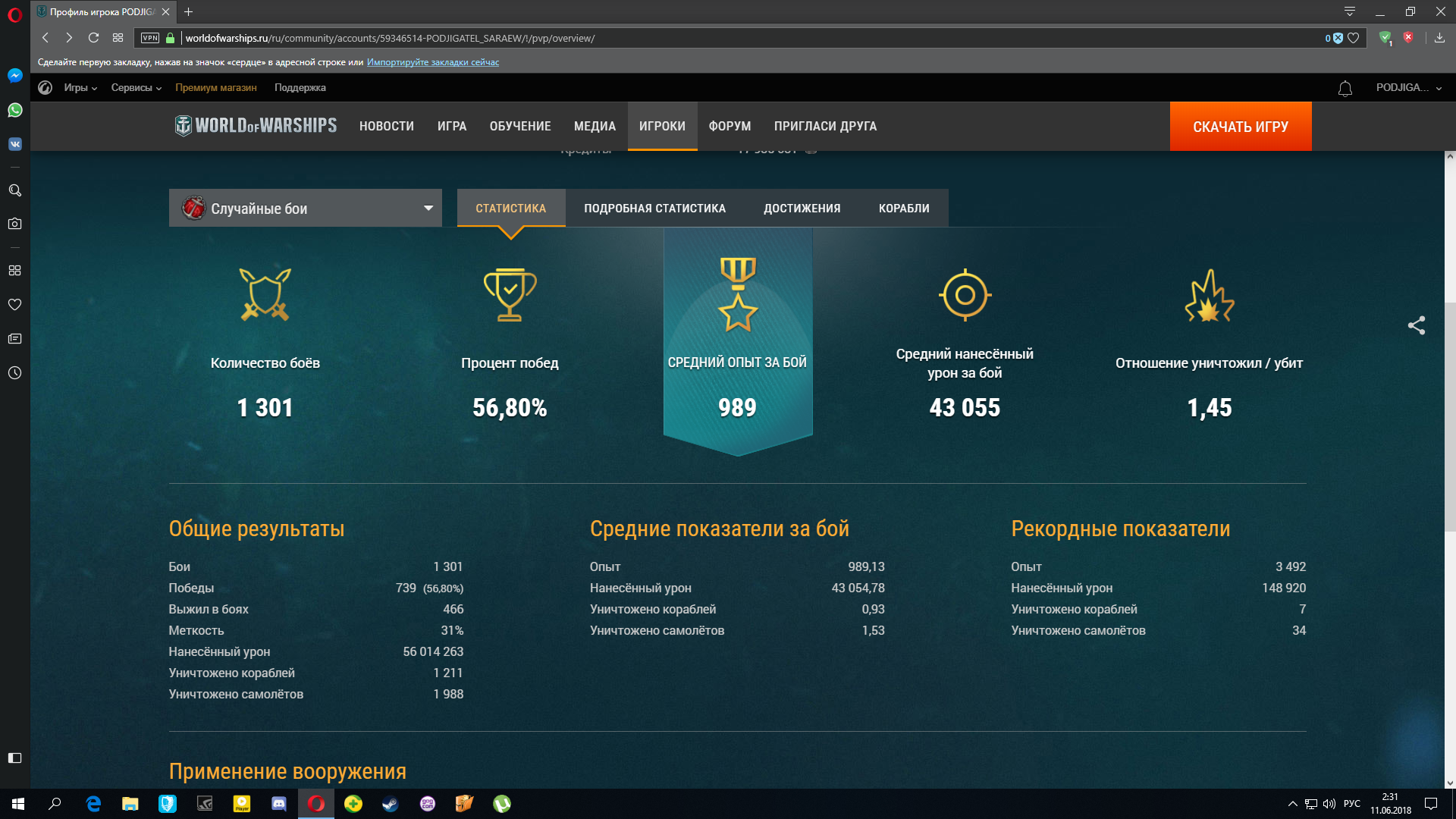Image resolution: width=1456 pixels, height=819 pixels.
Task: Click the battles count shield icon
Action: [x=265, y=294]
